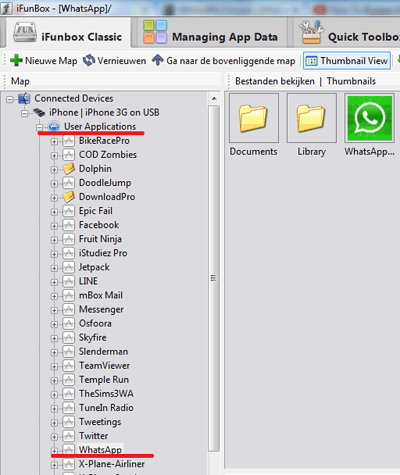
Task: Click the COD Zombies app icon
Action: click(x=68, y=155)
